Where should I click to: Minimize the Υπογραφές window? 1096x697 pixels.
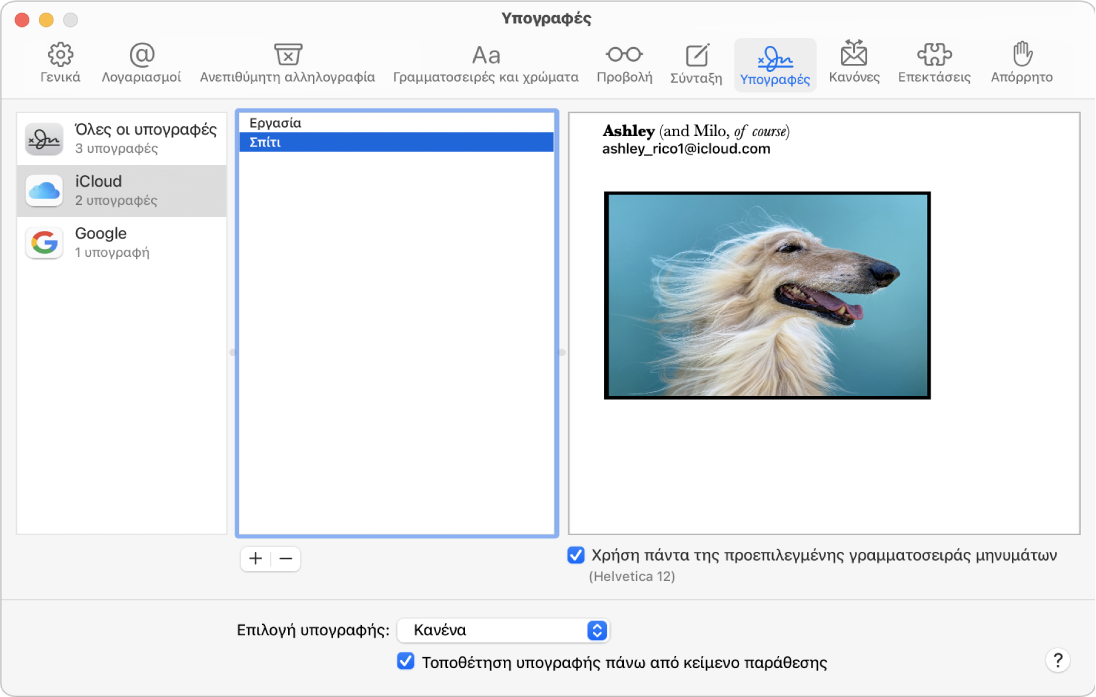point(46,20)
